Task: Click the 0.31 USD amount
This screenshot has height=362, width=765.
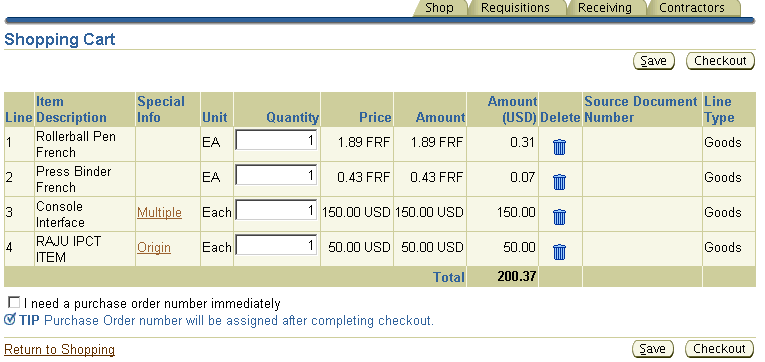Action: coord(523,142)
